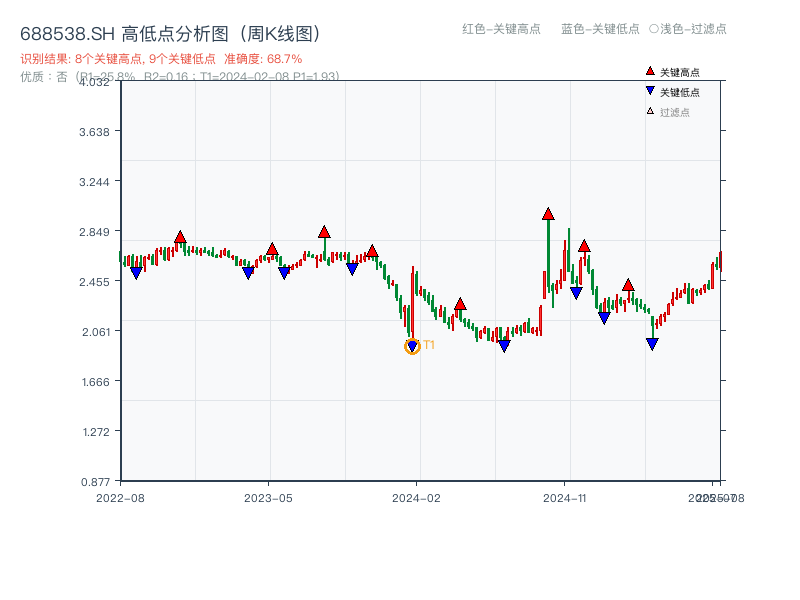
Task: Click the tallest red key-high marker
Action: [548, 214]
